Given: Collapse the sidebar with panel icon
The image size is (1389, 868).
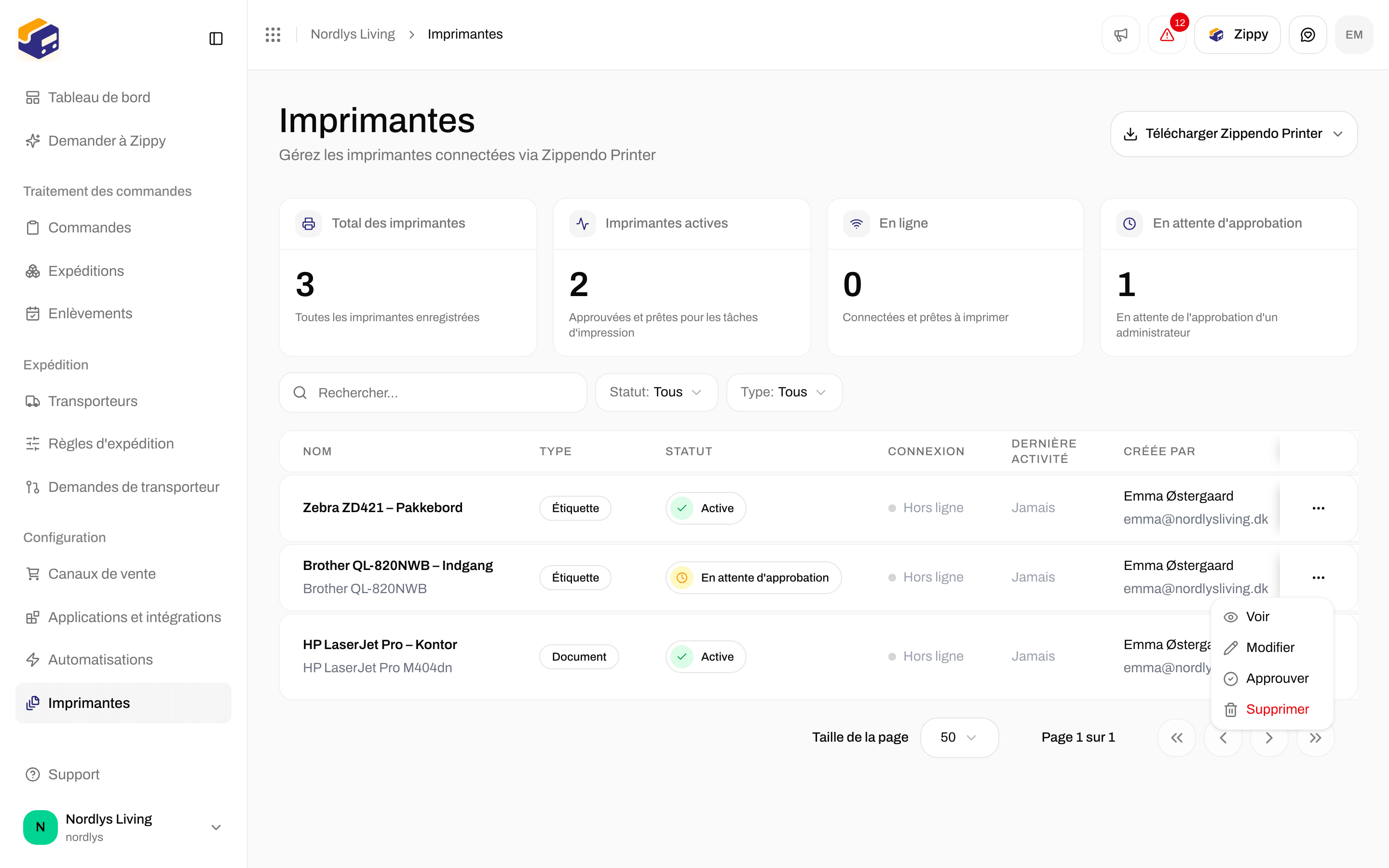Looking at the screenshot, I should click(216, 39).
